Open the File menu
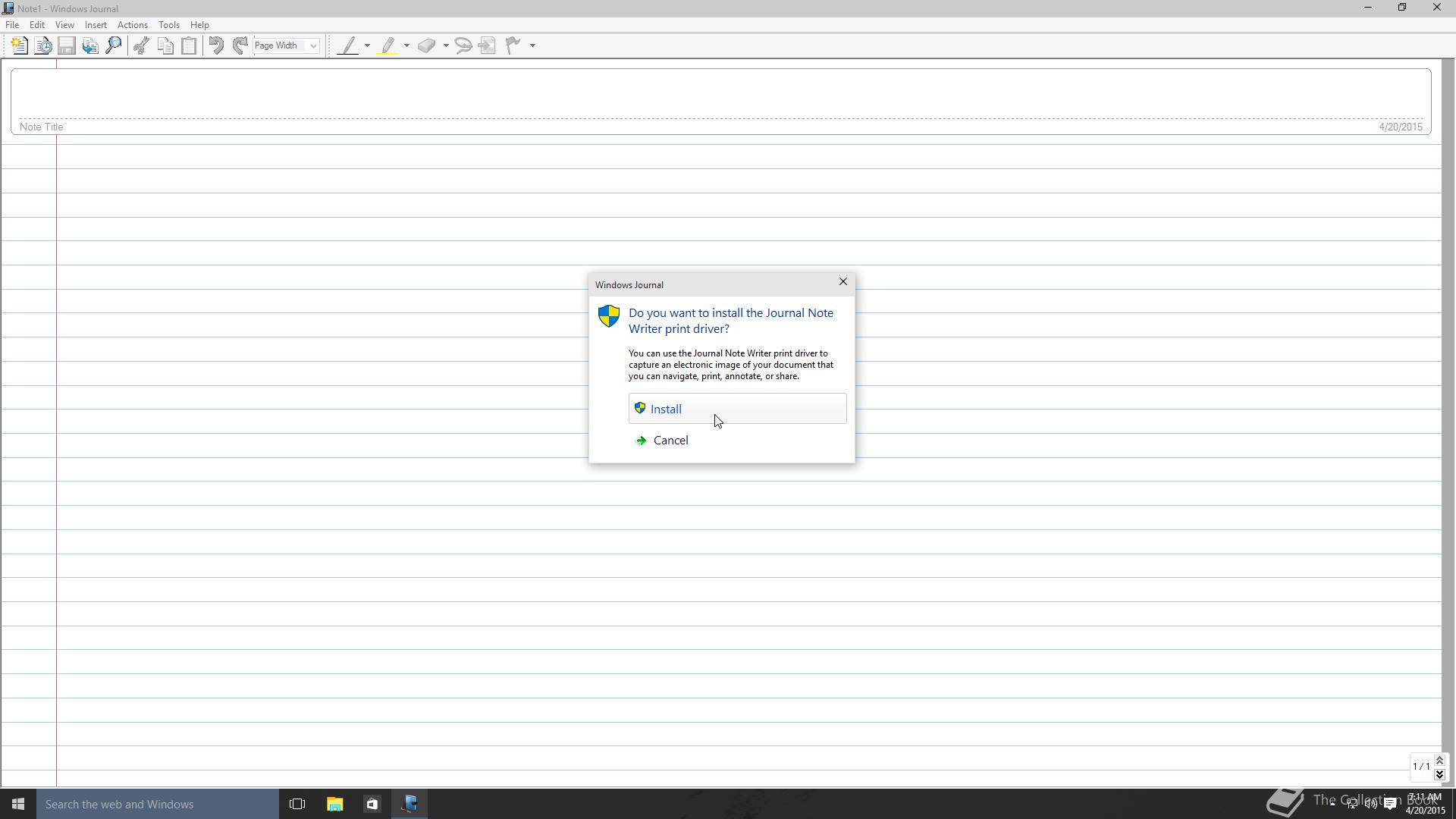The width and height of the screenshot is (1456, 819). pyautogui.click(x=12, y=25)
